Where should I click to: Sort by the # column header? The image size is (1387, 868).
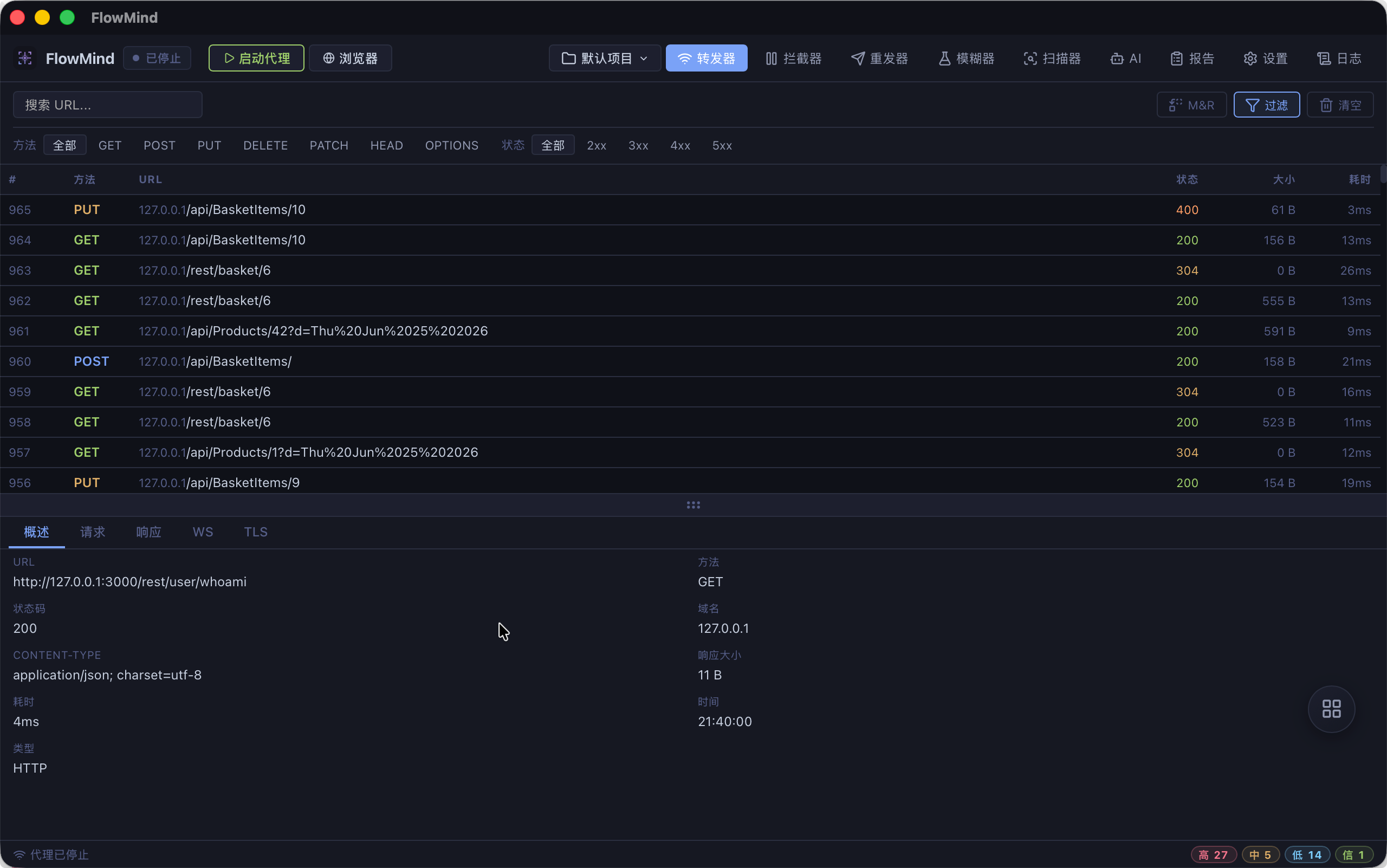(x=12, y=180)
